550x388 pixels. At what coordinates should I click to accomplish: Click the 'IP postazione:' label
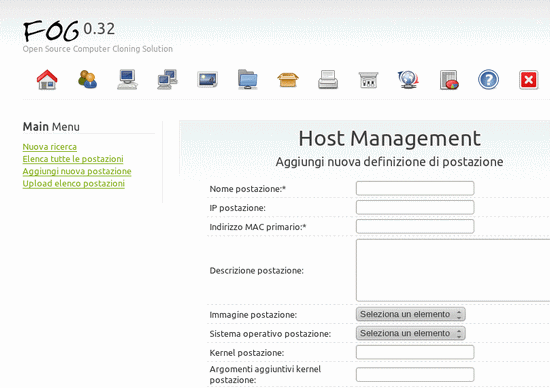click(237, 208)
